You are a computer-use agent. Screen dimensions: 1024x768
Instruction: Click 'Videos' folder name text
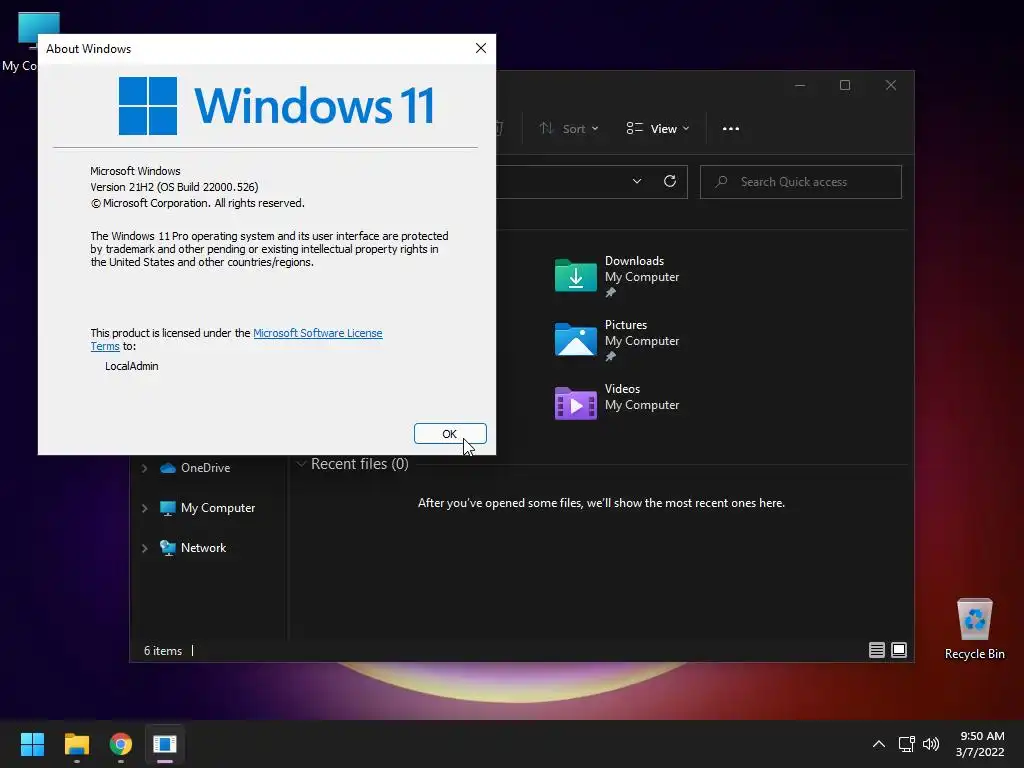[622, 389]
